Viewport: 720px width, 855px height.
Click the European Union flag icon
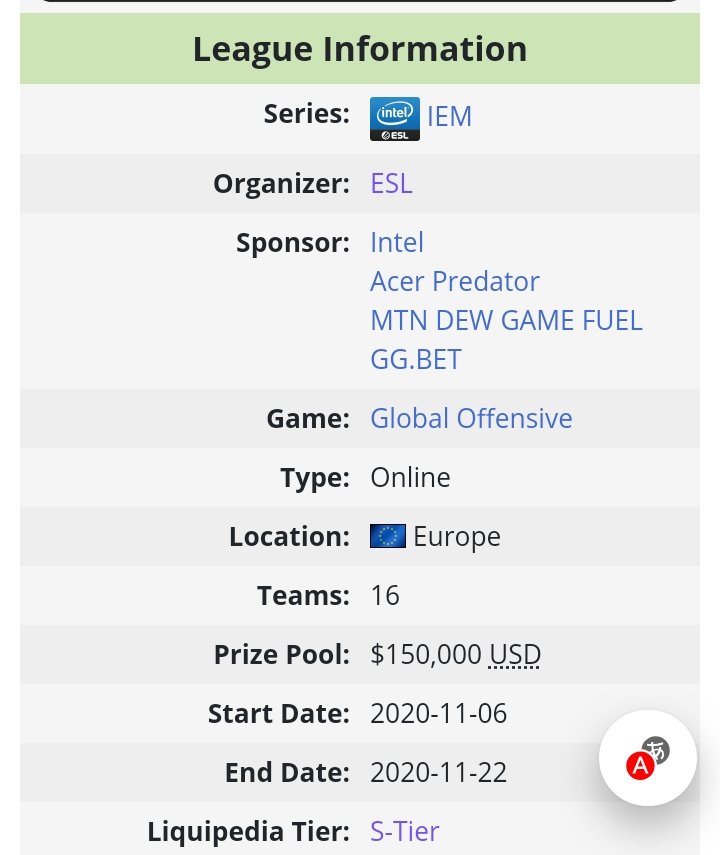pos(387,537)
